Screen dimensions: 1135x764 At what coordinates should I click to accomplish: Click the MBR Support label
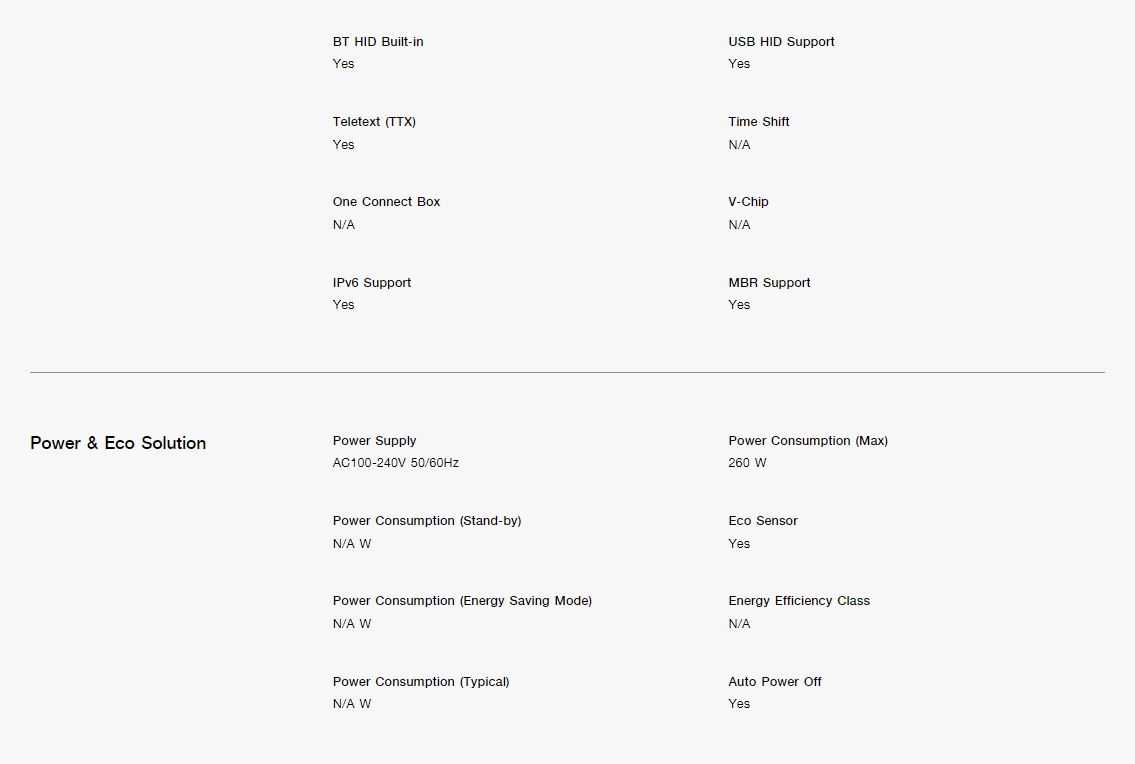[x=769, y=282]
